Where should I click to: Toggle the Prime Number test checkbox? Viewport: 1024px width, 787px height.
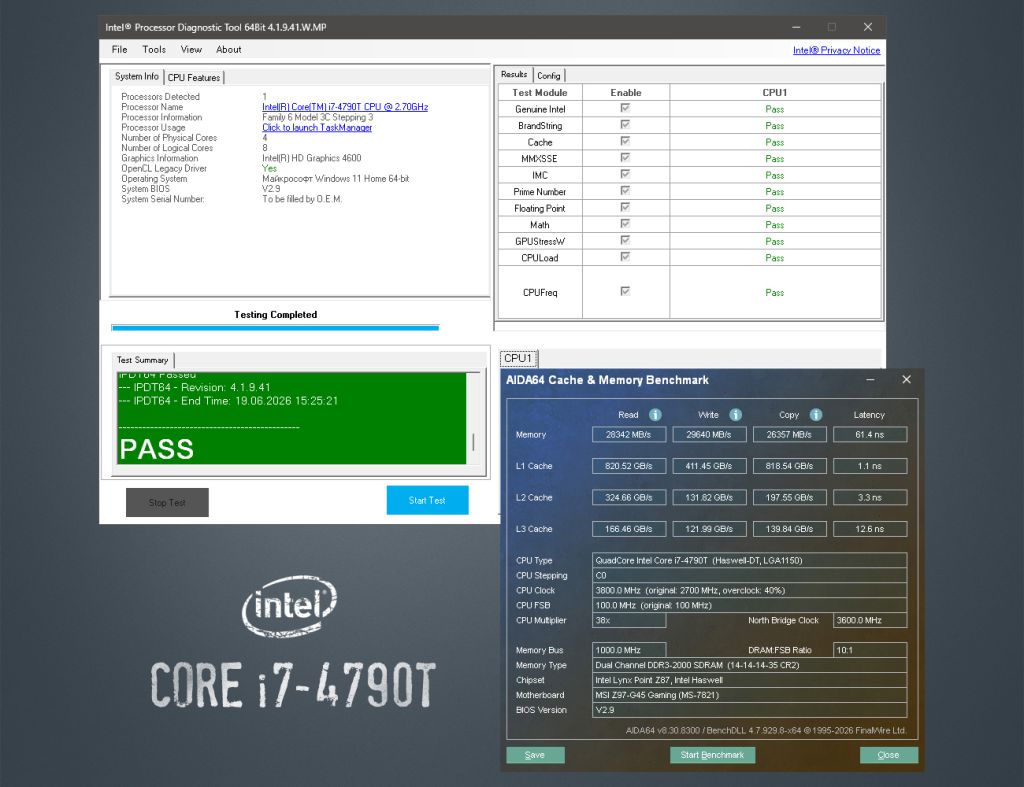[625, 191]
